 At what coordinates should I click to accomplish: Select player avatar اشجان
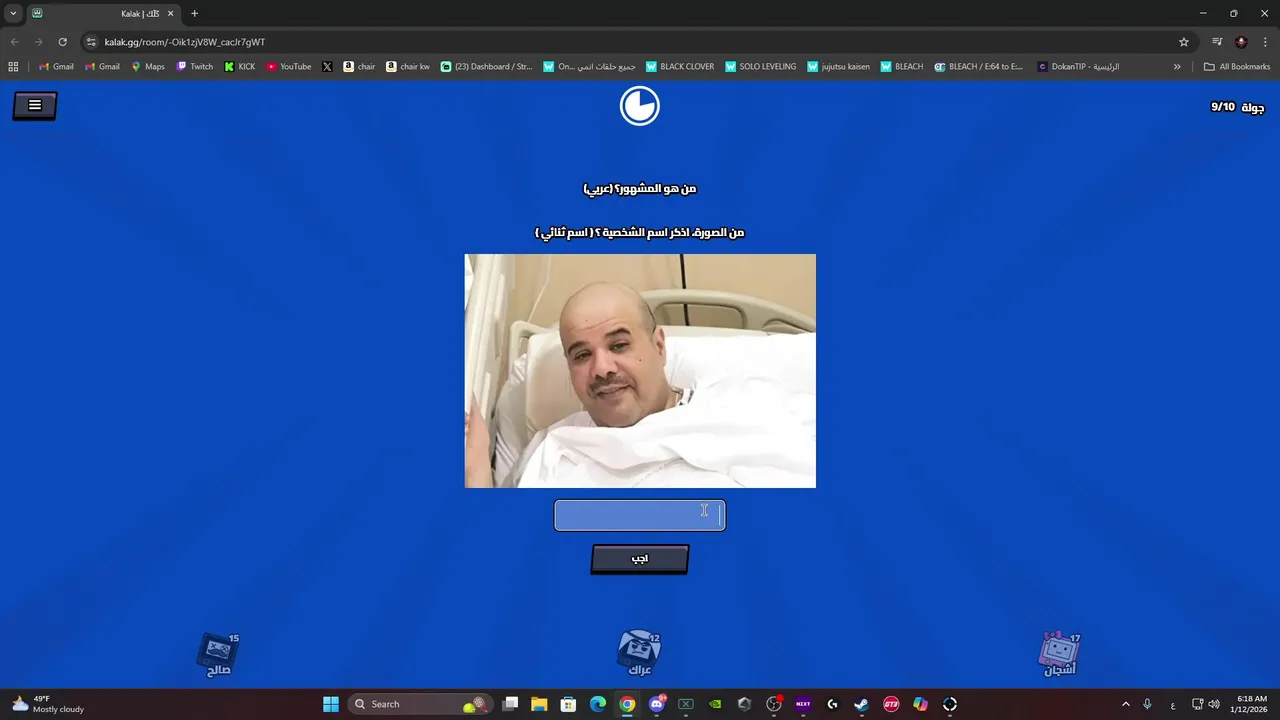coord(1060,655)
